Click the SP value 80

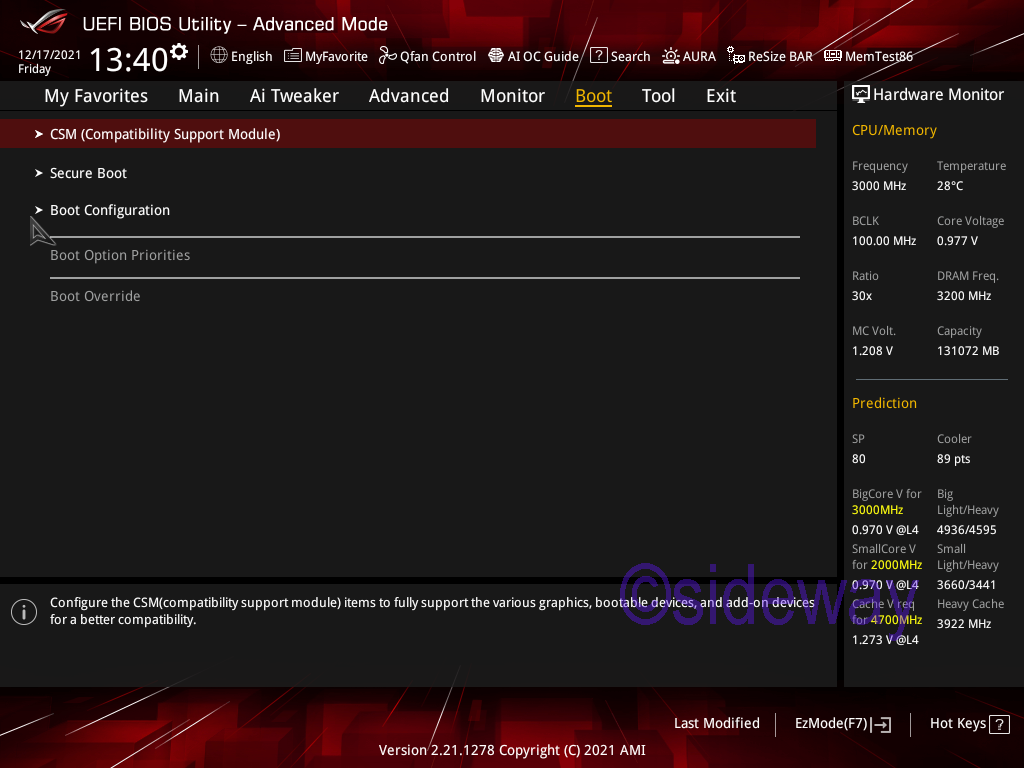tap(859, 459)
